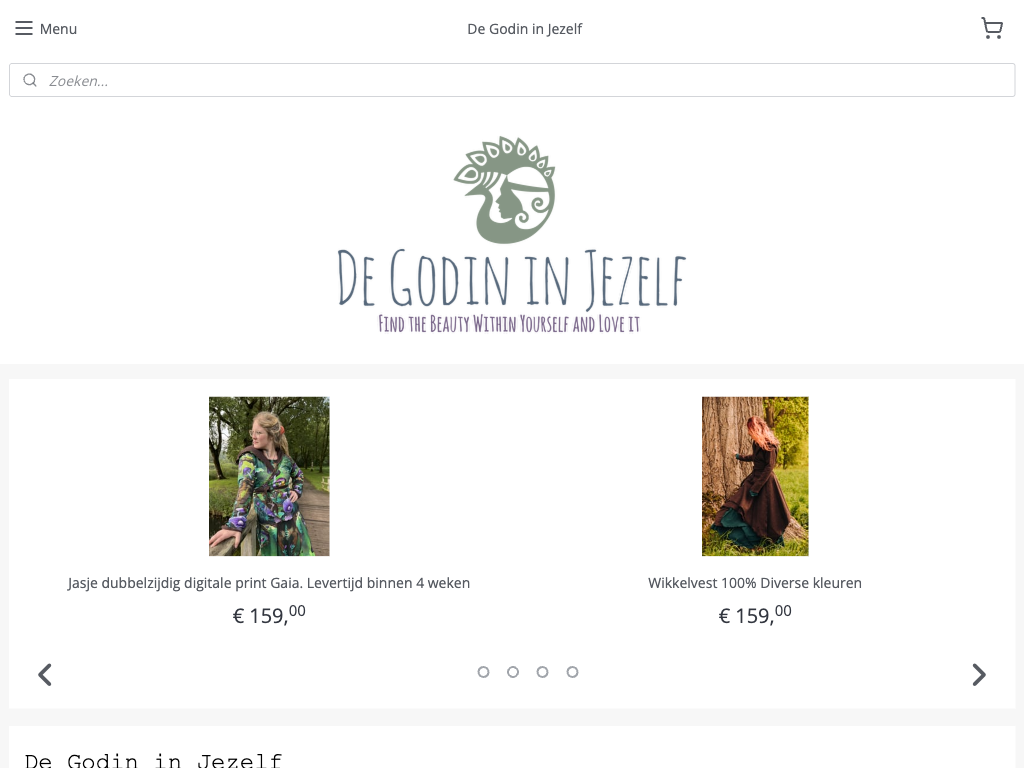Focus the Zoeken search field
The width and height of the screenshot is (1024, 768).
click(x=512, y=80)
